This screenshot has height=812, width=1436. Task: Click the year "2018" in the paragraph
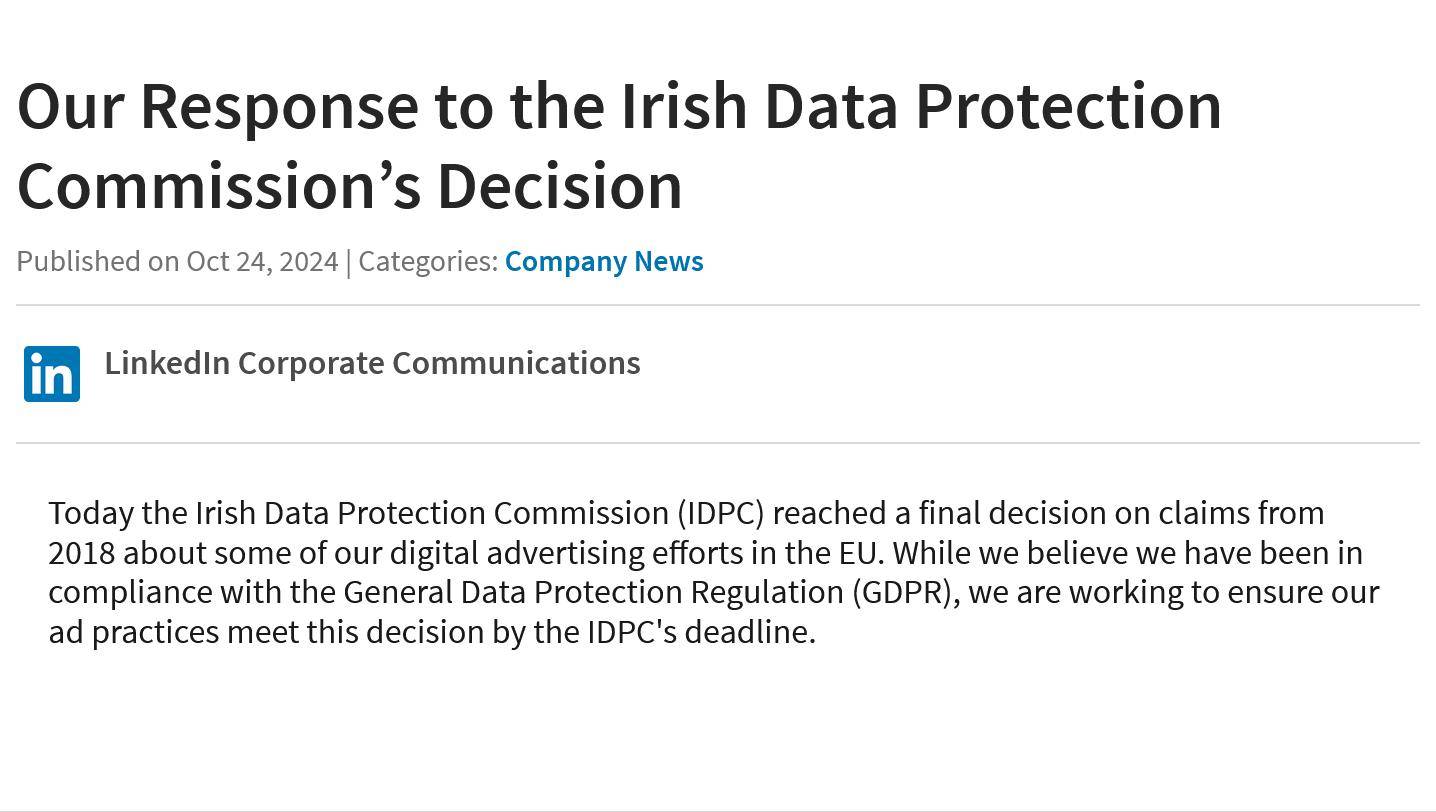tap(81, 553)
